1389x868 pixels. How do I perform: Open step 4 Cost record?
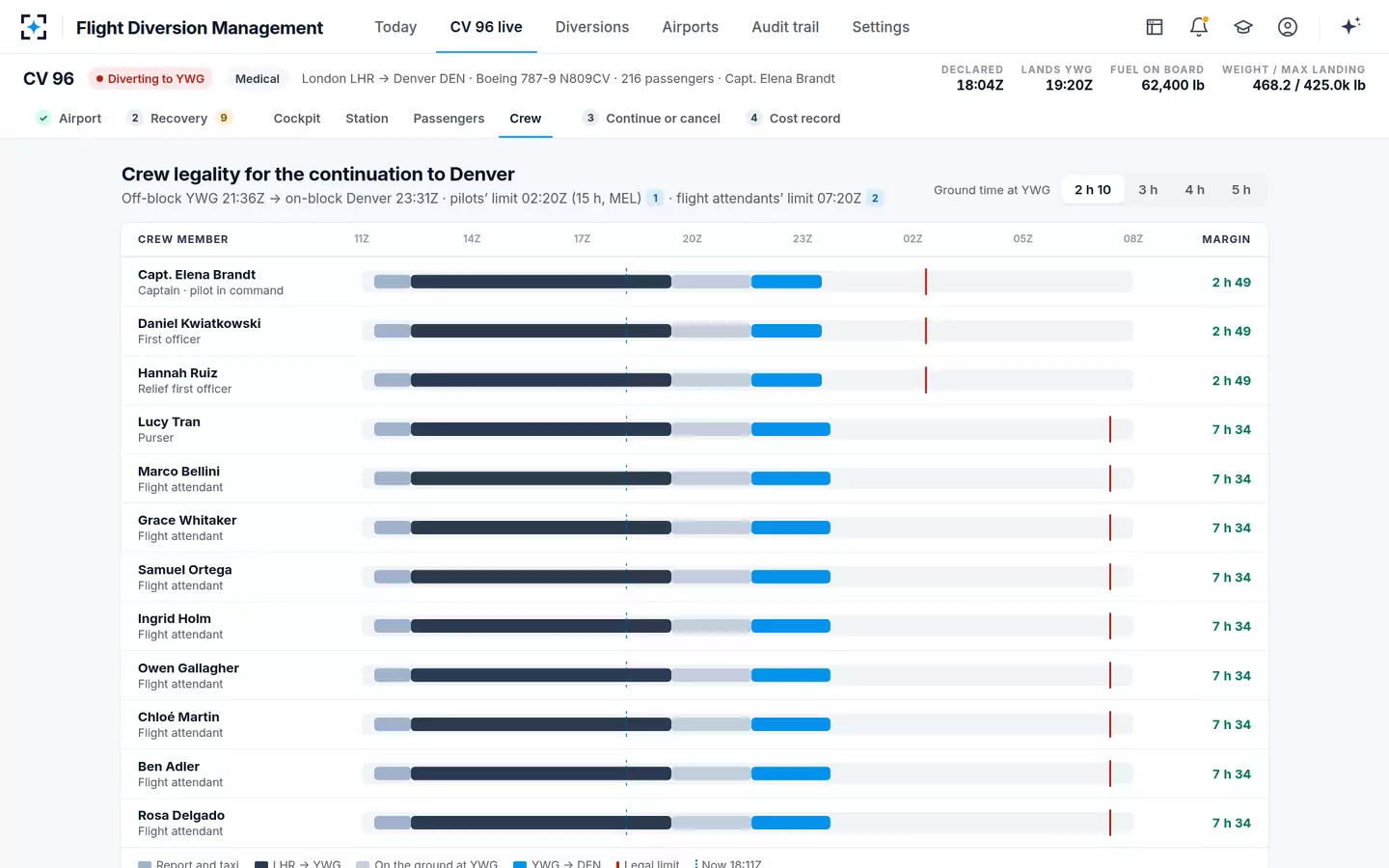click(794, 119)
